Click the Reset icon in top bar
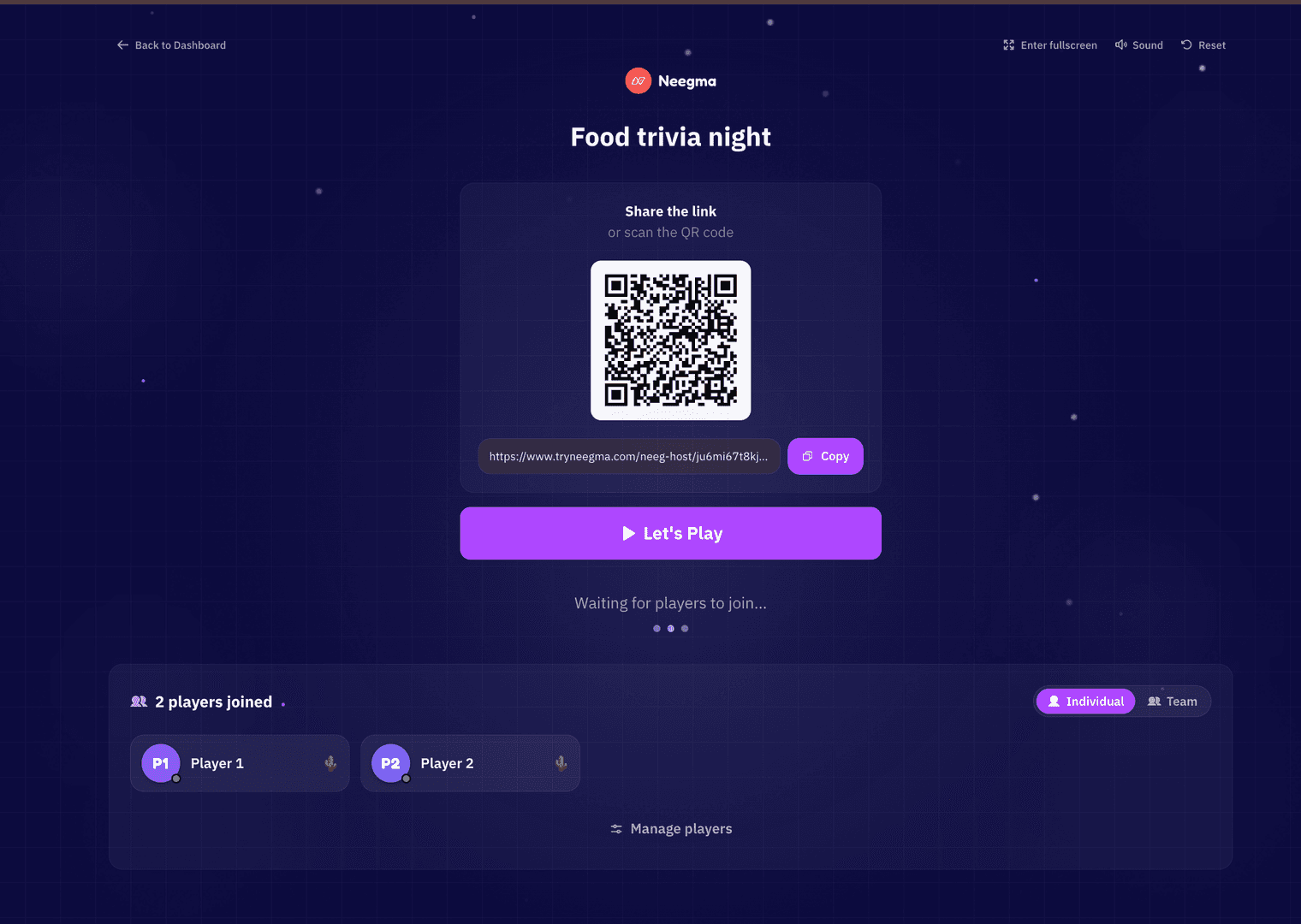 1186,44
